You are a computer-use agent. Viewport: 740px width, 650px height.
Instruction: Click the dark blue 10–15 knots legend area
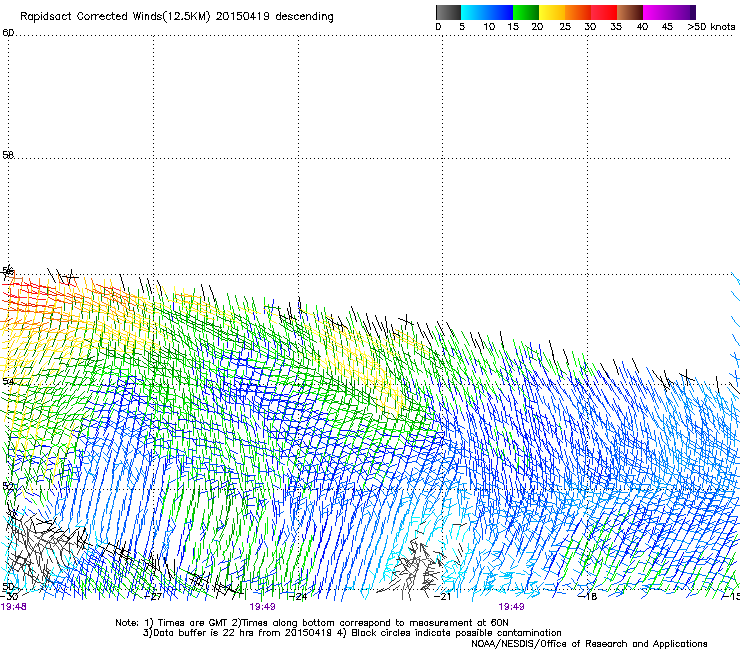click(x=500, y=12)
